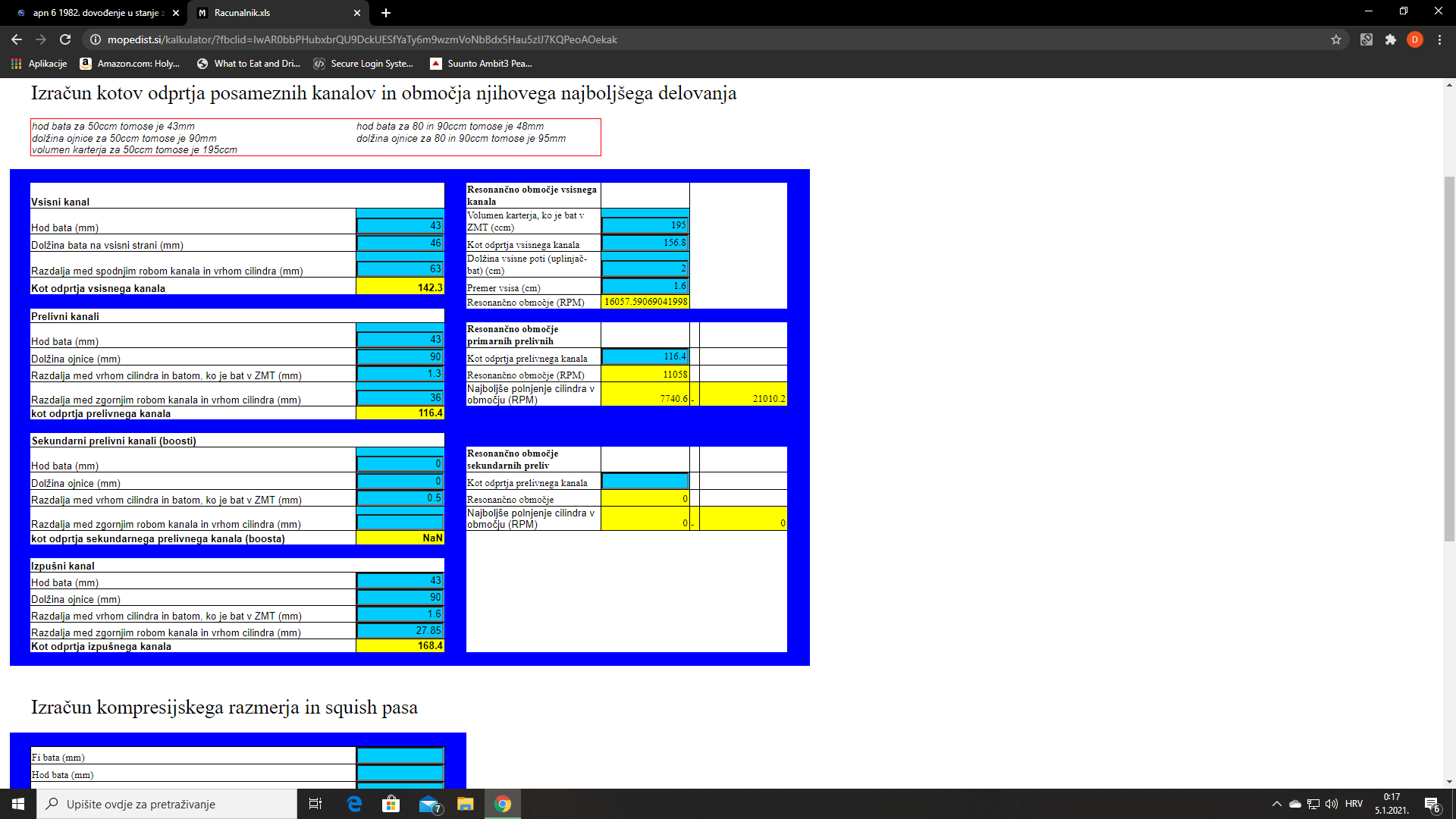Click the Windows Start button
1456x819 pixels.
tap(18, 804)
